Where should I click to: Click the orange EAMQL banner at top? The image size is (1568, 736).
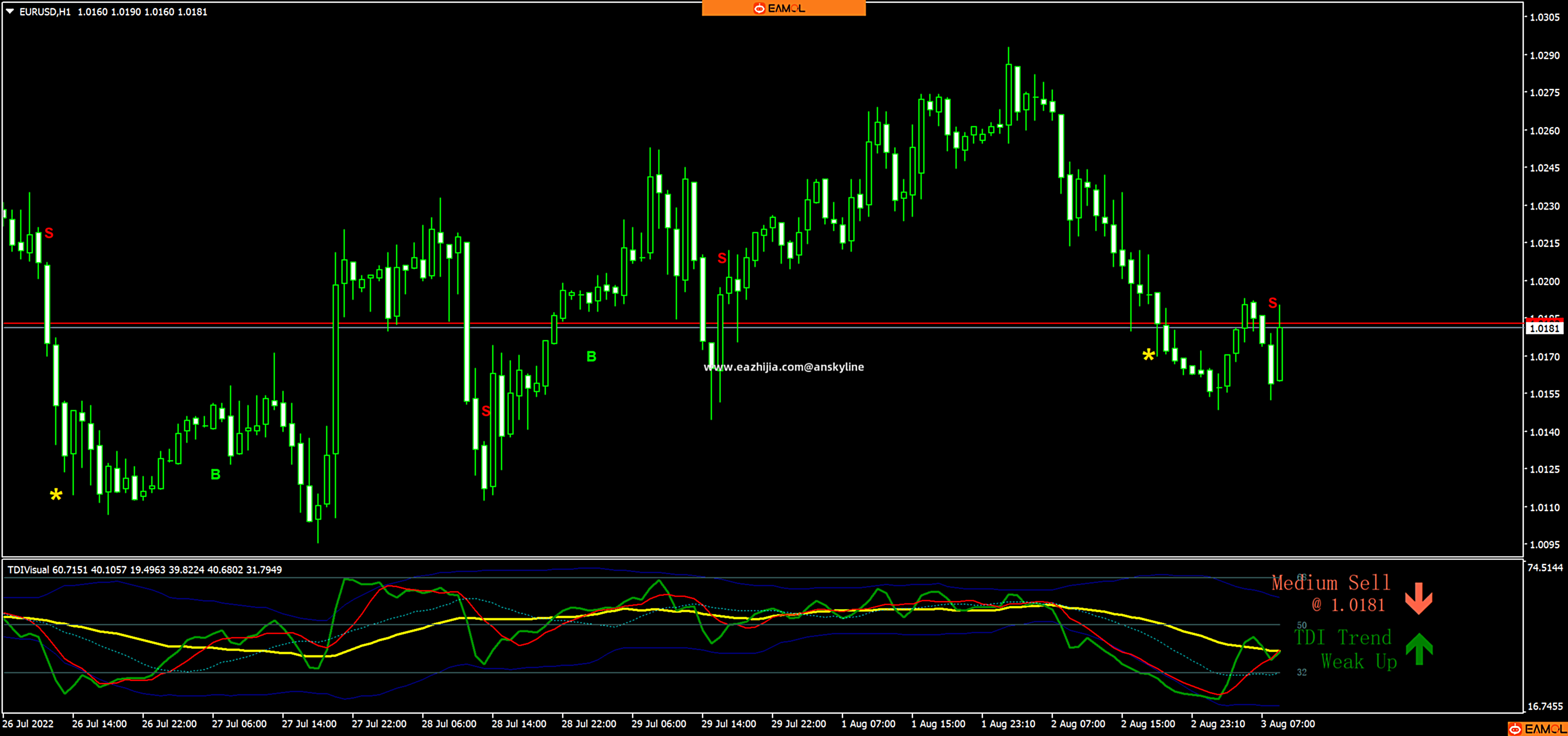[783, 8]
